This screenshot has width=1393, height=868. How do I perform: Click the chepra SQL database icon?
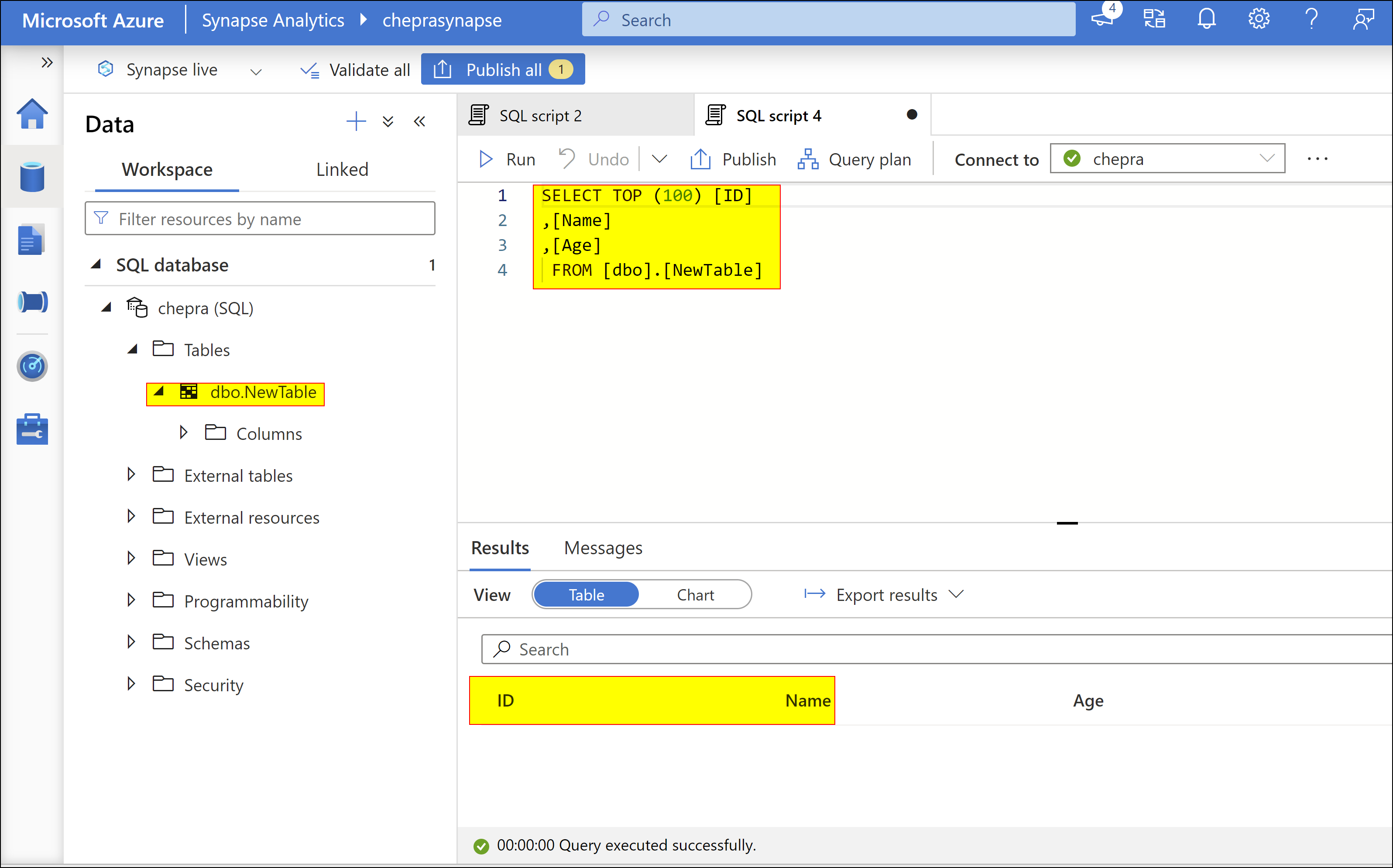pos(137,308)
